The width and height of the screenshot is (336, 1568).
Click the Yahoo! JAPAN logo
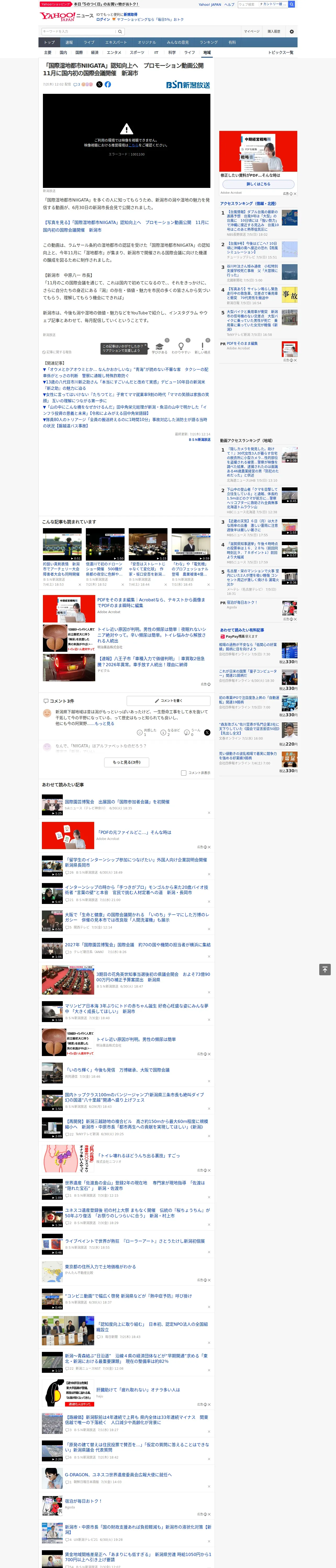(x=57, y=17)
